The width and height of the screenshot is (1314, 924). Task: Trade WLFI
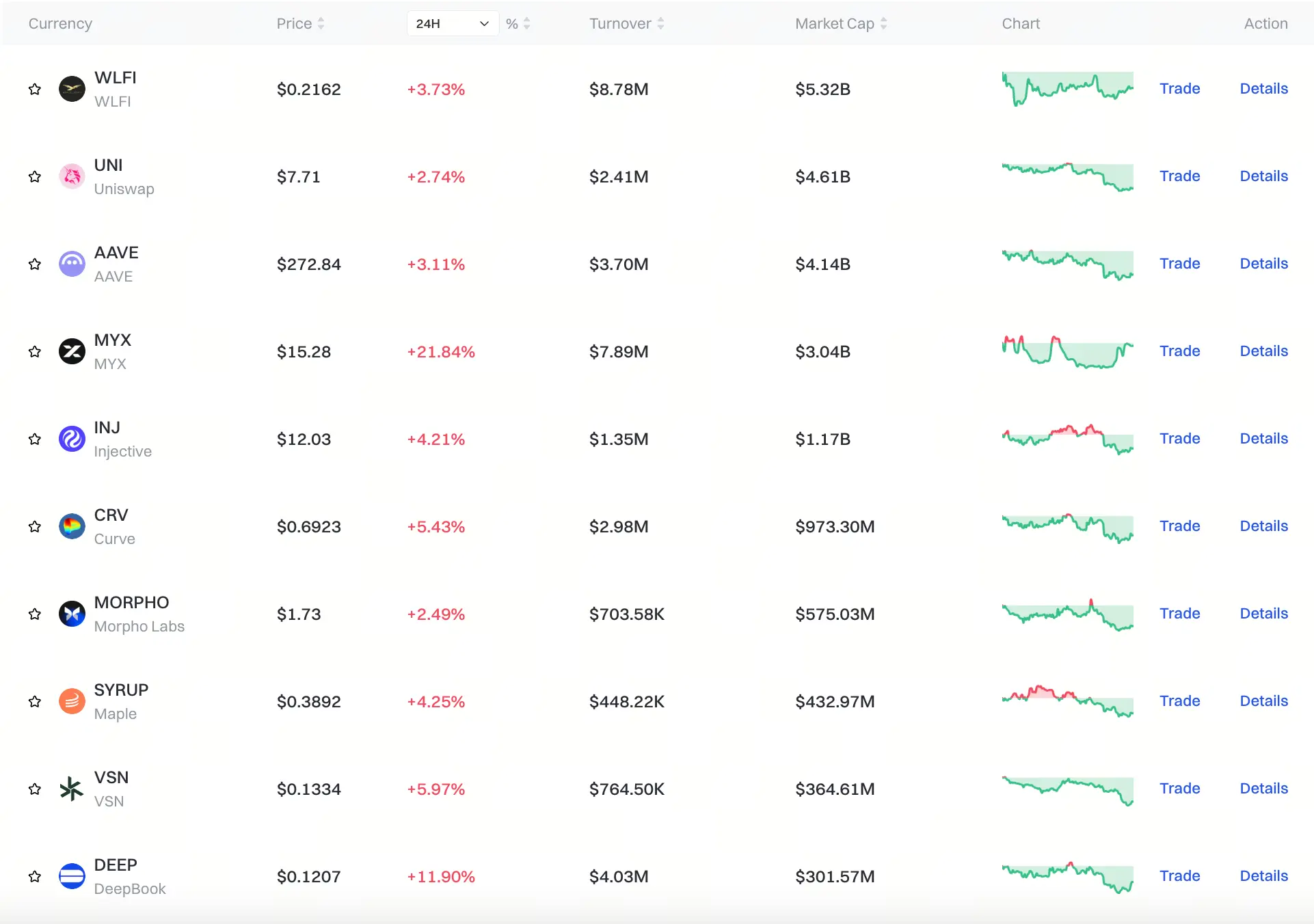click(x=1179, y=89)
